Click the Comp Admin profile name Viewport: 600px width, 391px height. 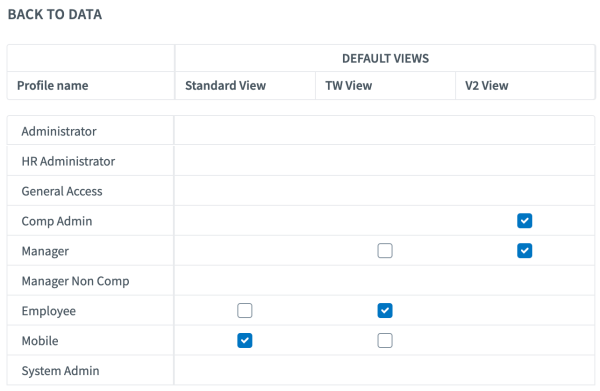pos(57,221)
